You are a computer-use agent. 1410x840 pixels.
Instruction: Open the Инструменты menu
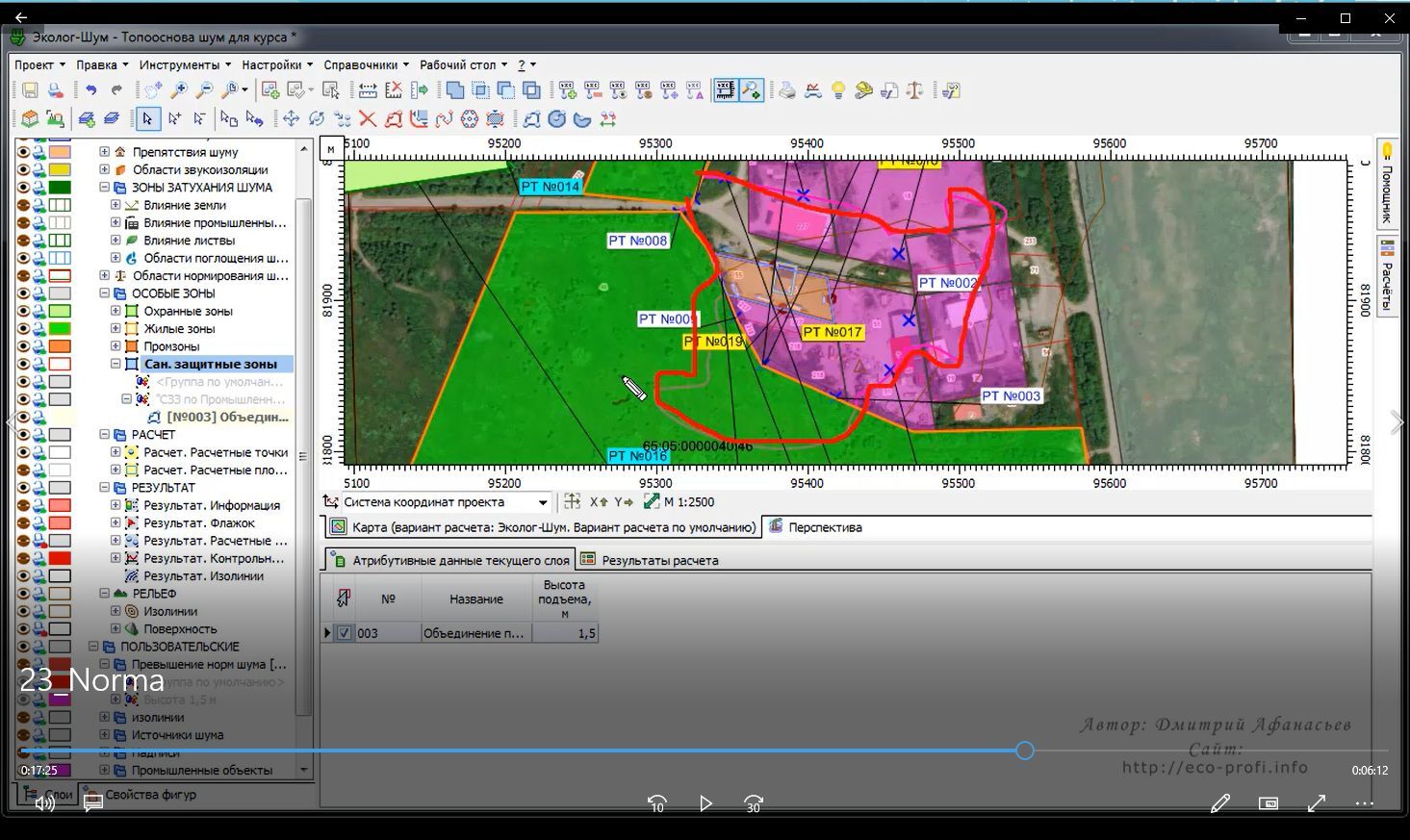(179, 64)
